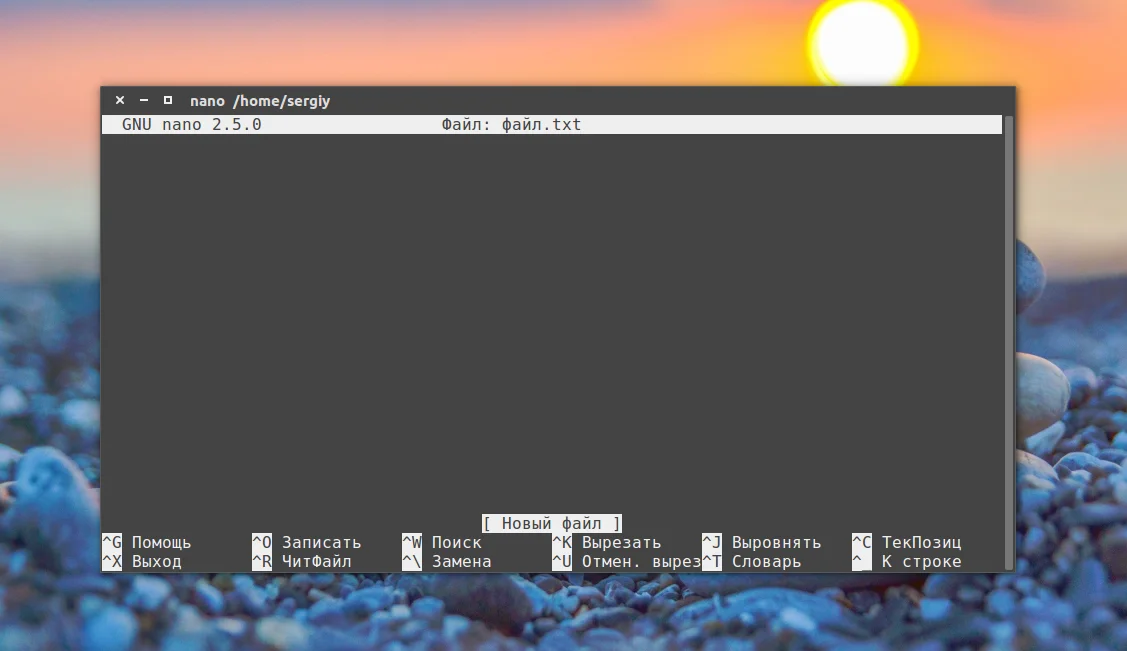Click the '[ Новый файл ]' status message
The width and height of the screenshot is (1127, 651).
click(x=551, y=524)
